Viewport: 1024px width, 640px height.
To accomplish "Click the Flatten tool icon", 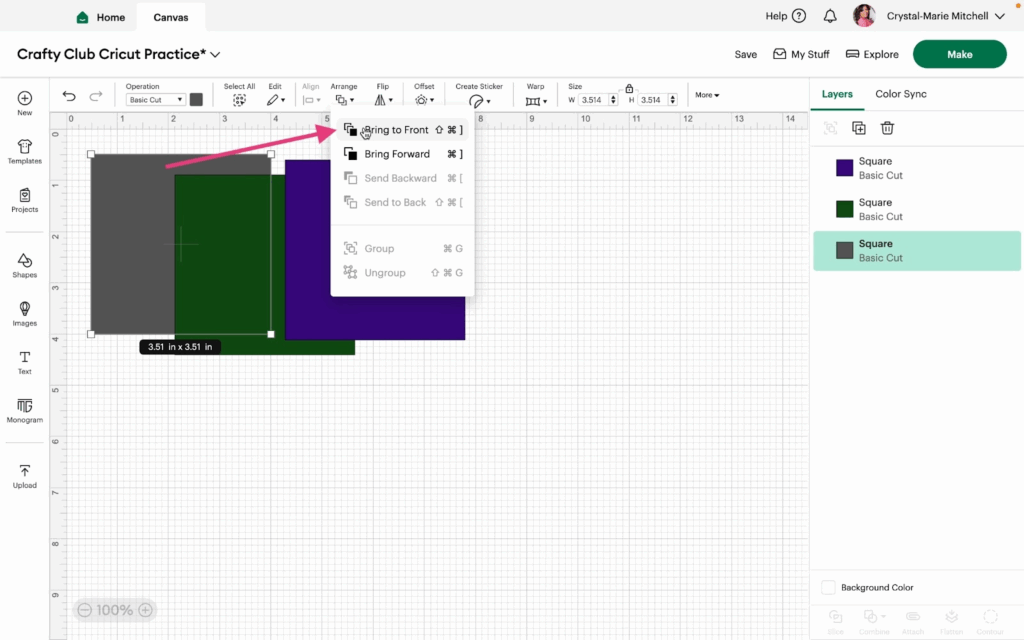I will pos(952,616).
